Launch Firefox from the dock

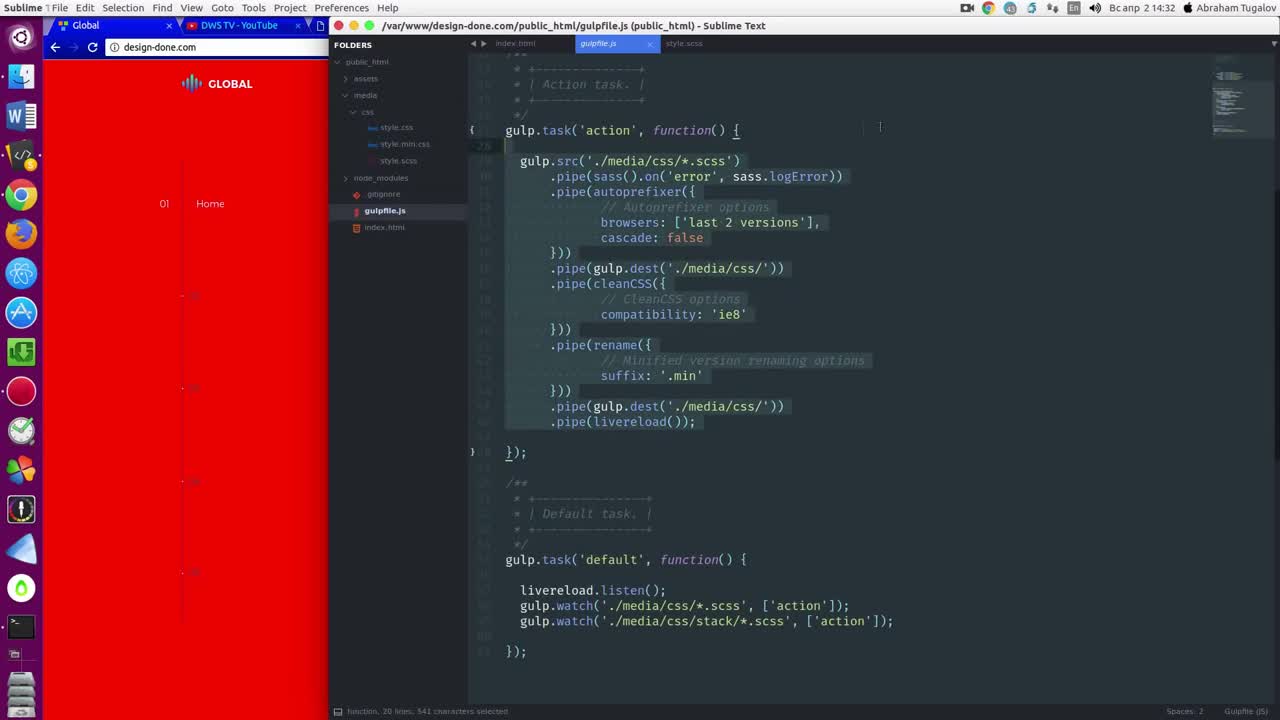[21, 234]
